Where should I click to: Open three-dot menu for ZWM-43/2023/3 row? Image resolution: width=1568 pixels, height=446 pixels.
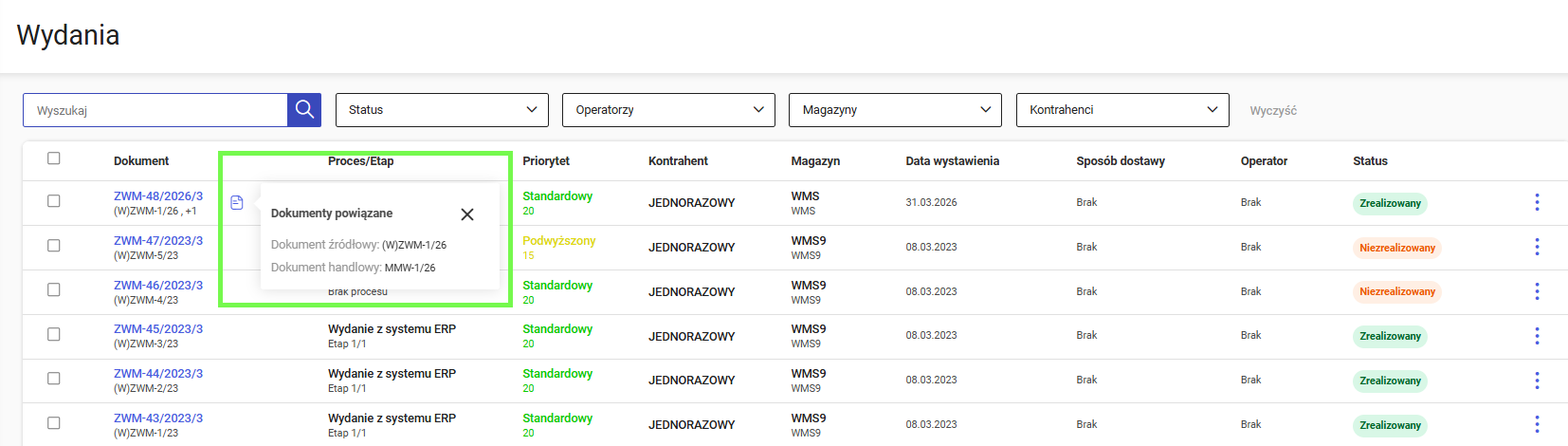[1537, 424]
